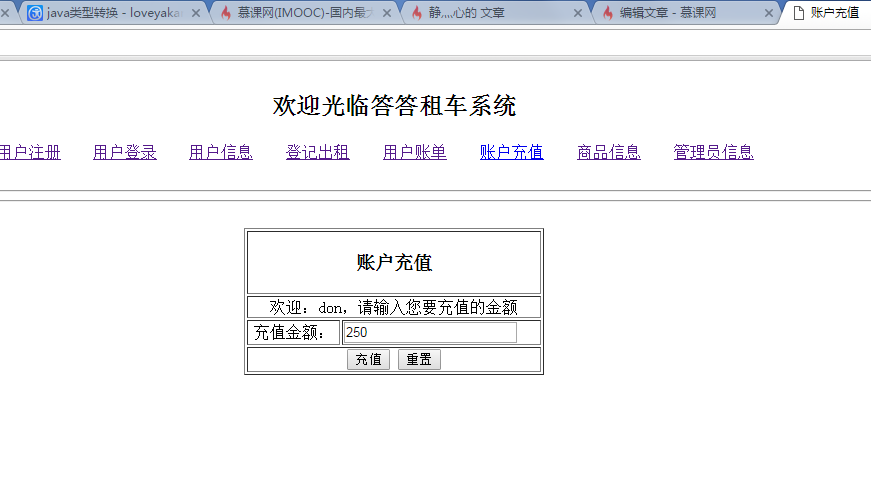This screenshot has width=871, height=487.
Task: Close the 静,,,心的 文章 tab
Action: [x=578, y=13]
